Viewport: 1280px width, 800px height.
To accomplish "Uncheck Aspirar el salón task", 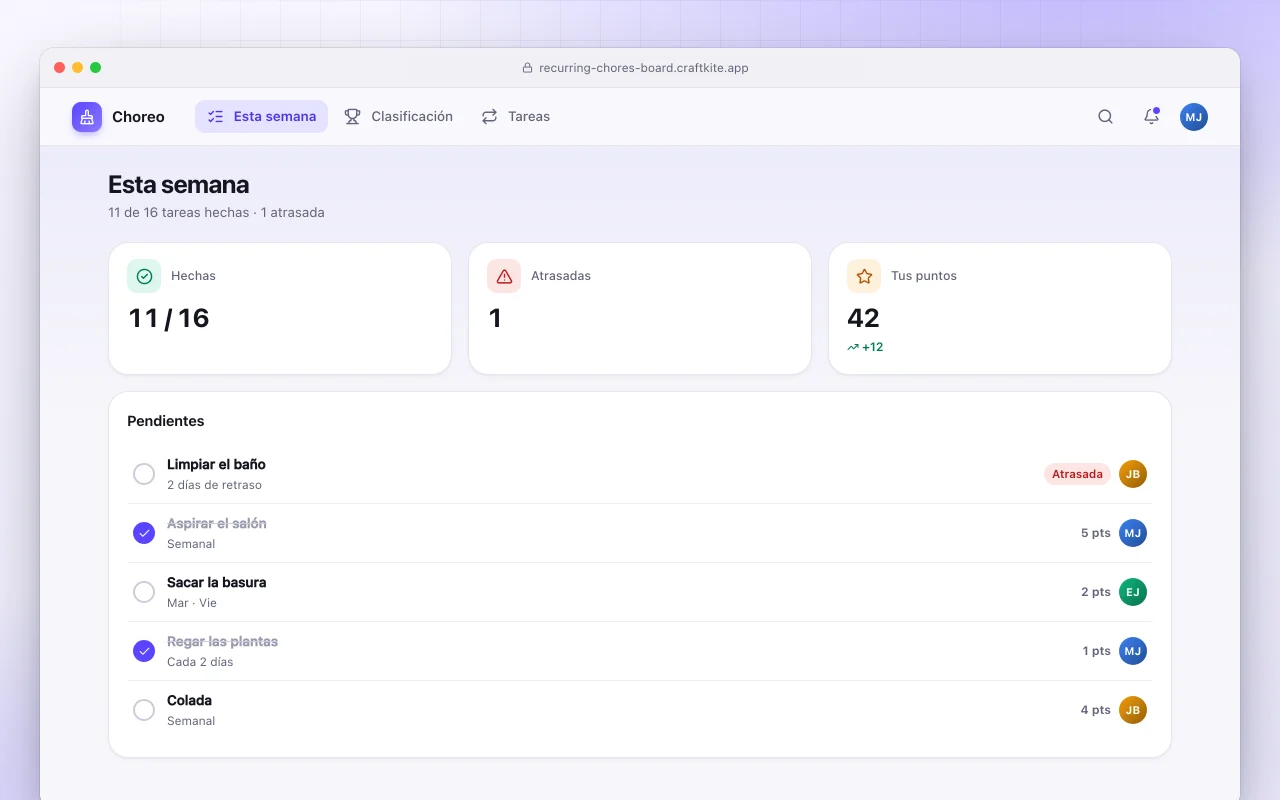I will click(144, 533).
